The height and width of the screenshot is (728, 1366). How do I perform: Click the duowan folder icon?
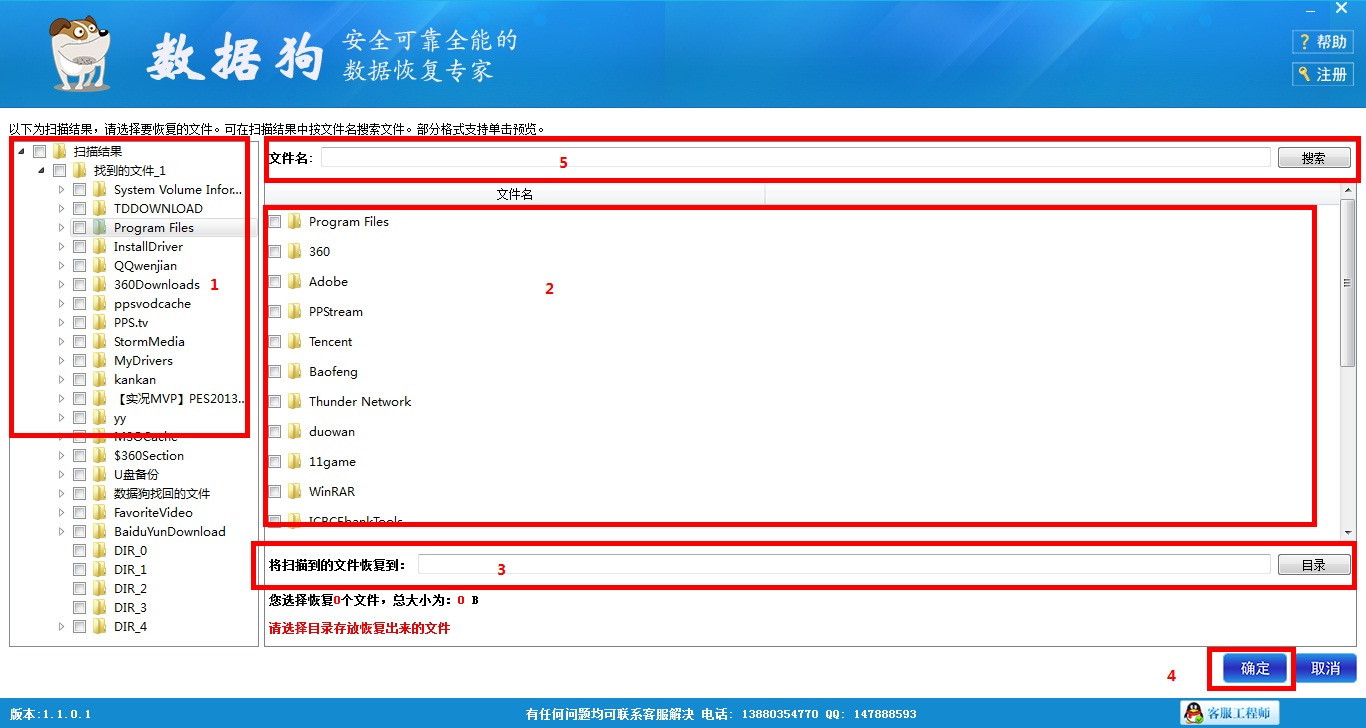294,431
